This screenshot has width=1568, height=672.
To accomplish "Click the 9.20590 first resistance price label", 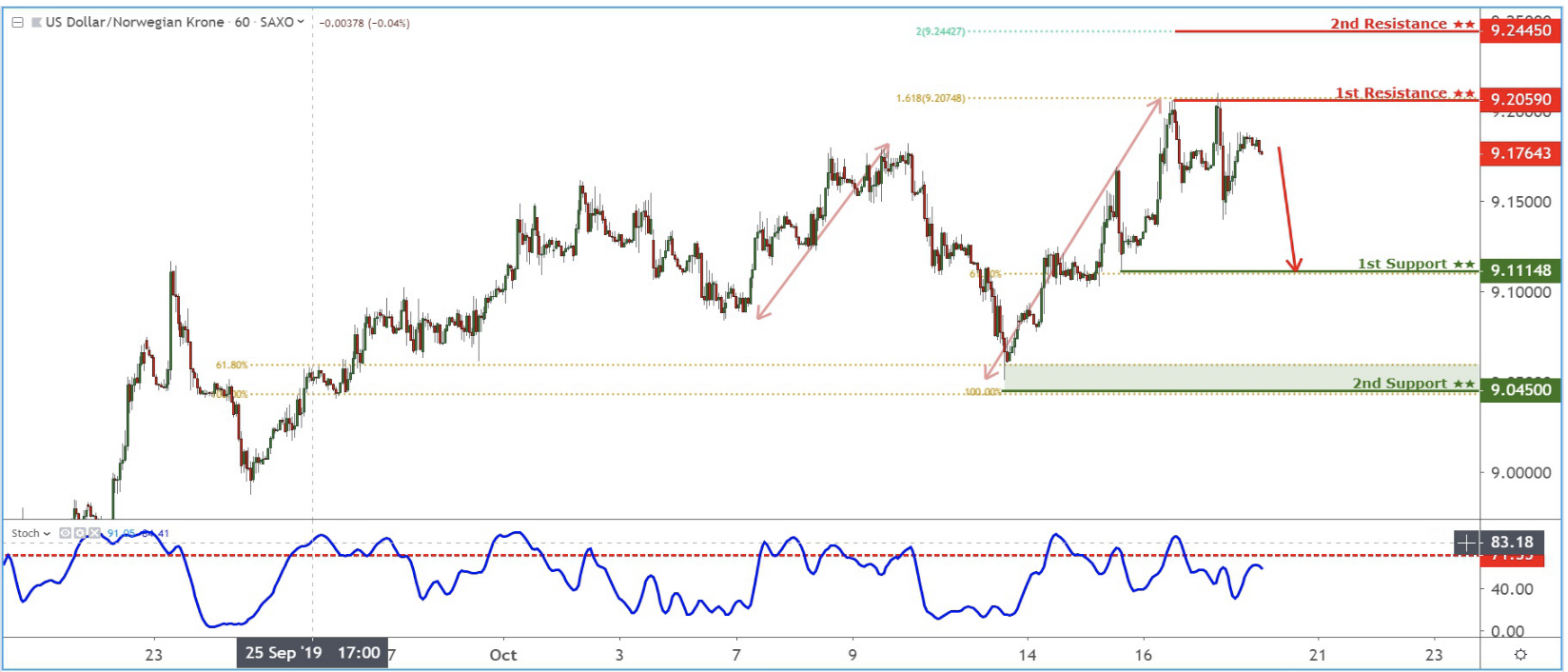I will click(1520, 99).
